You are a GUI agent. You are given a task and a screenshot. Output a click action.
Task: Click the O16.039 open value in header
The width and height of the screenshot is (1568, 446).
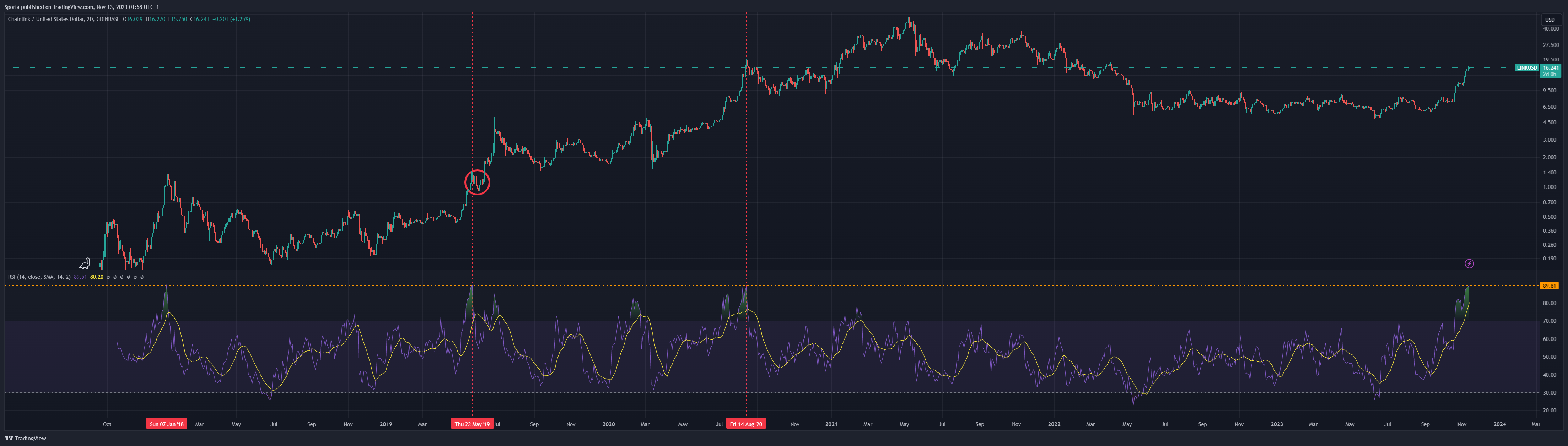(133, 19)
